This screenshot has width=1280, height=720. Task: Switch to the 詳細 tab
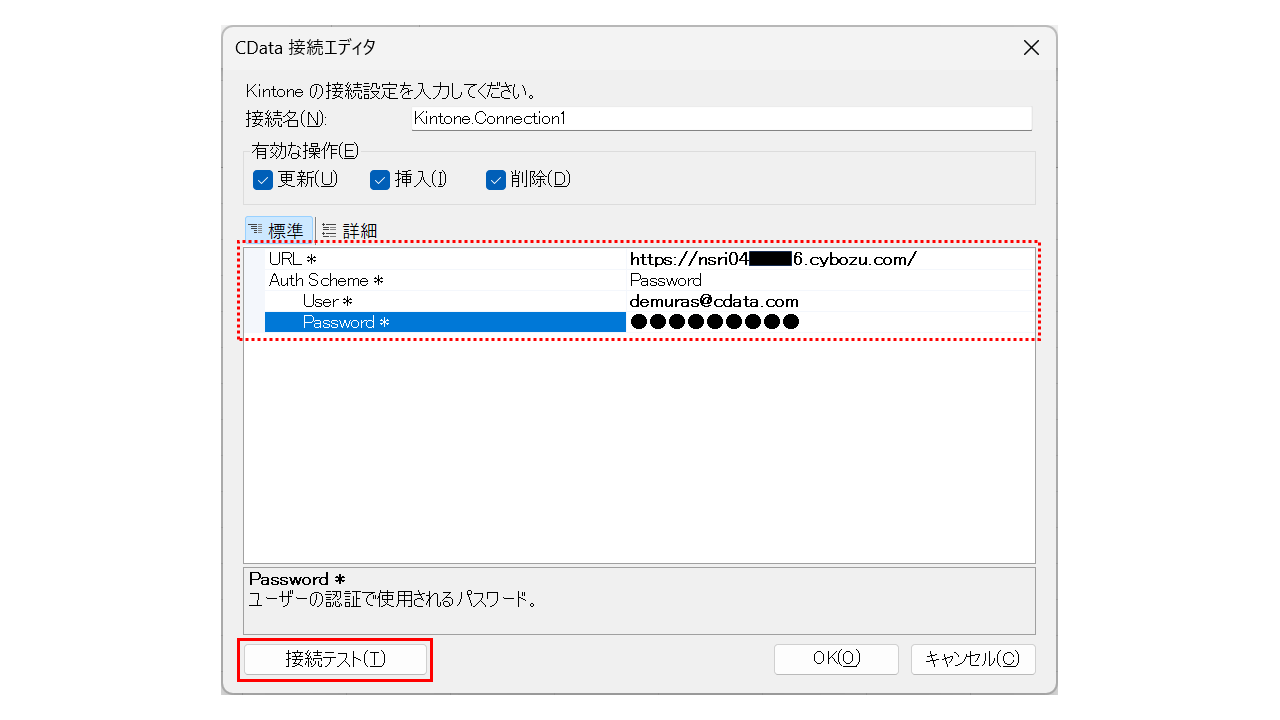coord(349,230)
